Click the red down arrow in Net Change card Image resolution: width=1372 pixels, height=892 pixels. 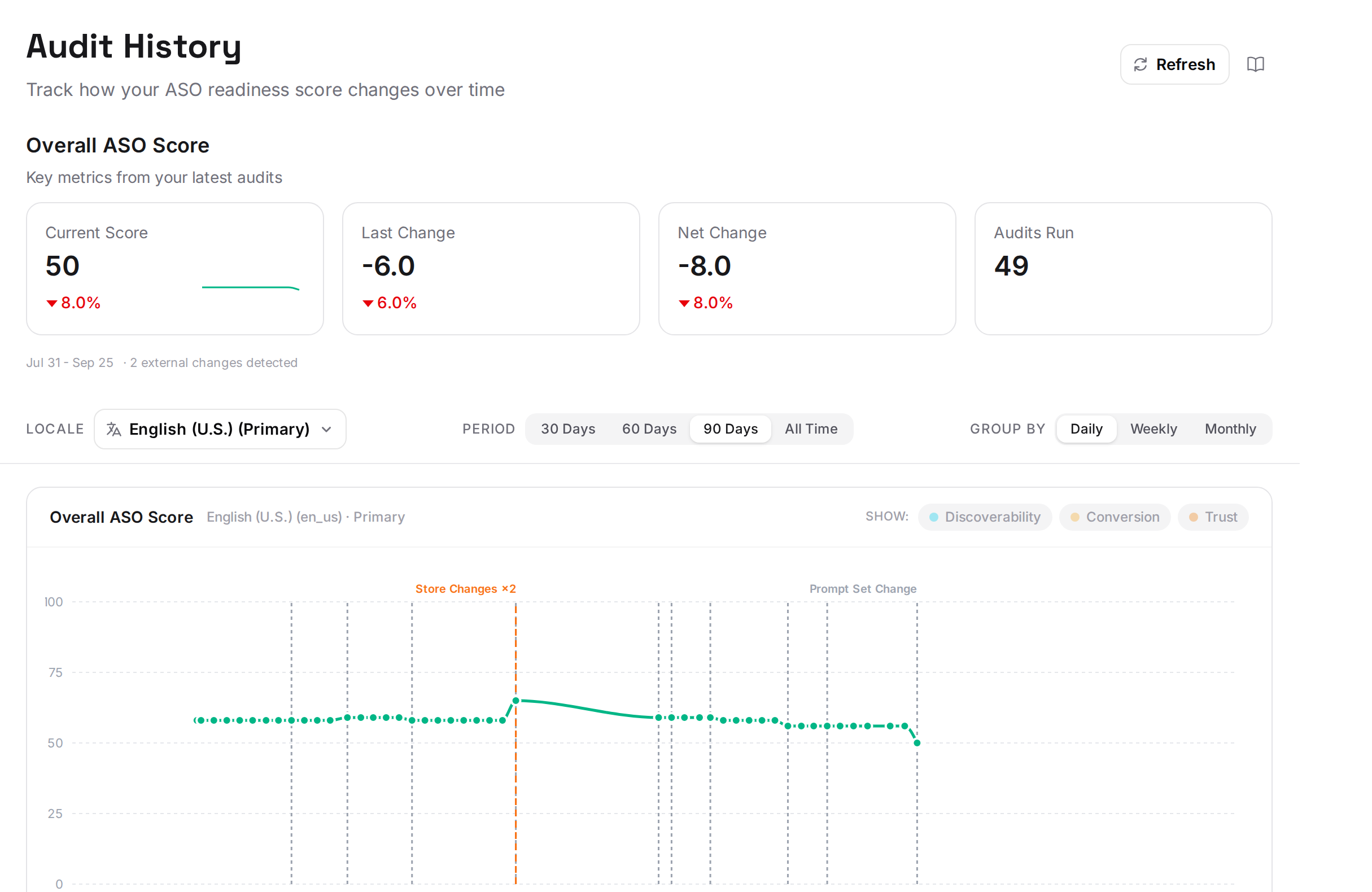684,304
